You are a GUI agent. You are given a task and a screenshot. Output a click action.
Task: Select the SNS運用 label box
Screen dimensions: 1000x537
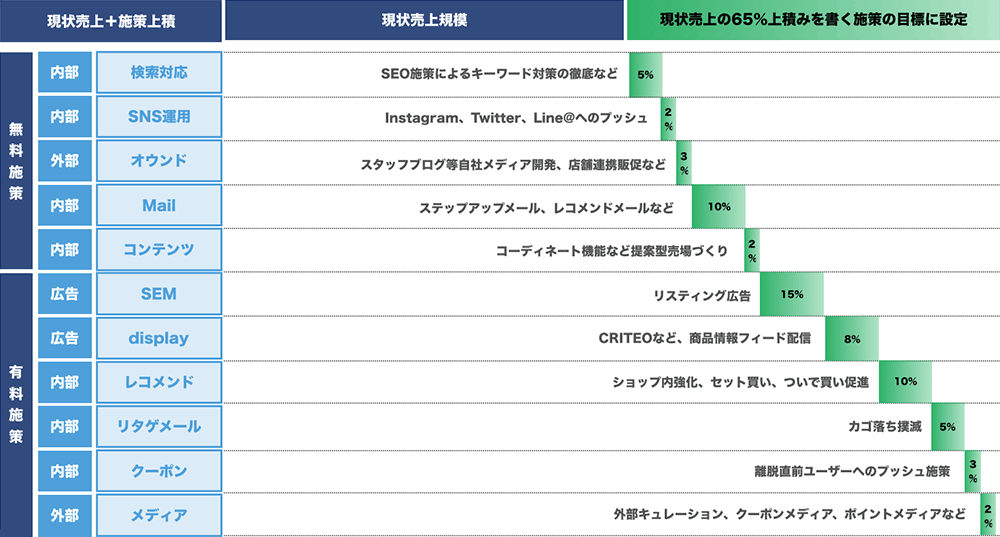pyautogui.click(x=159, y=117)
